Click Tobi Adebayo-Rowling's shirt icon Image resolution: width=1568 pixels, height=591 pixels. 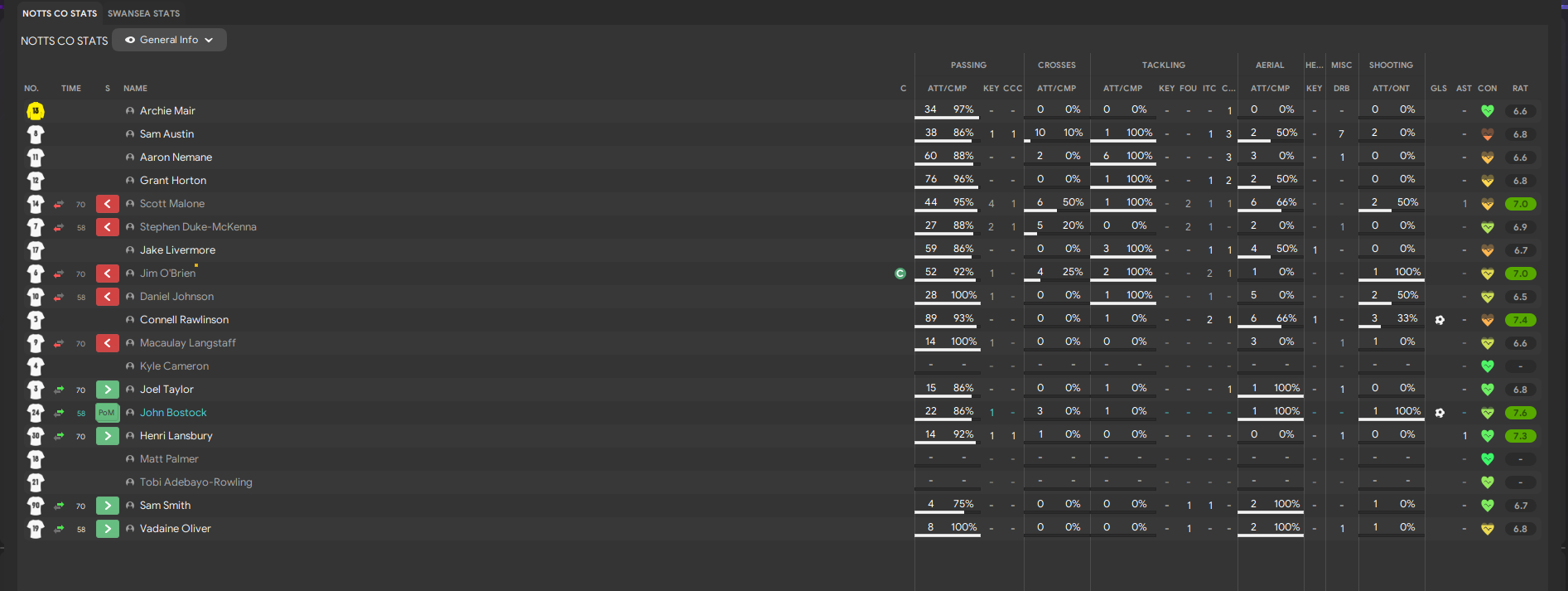(x=36, y=482)
